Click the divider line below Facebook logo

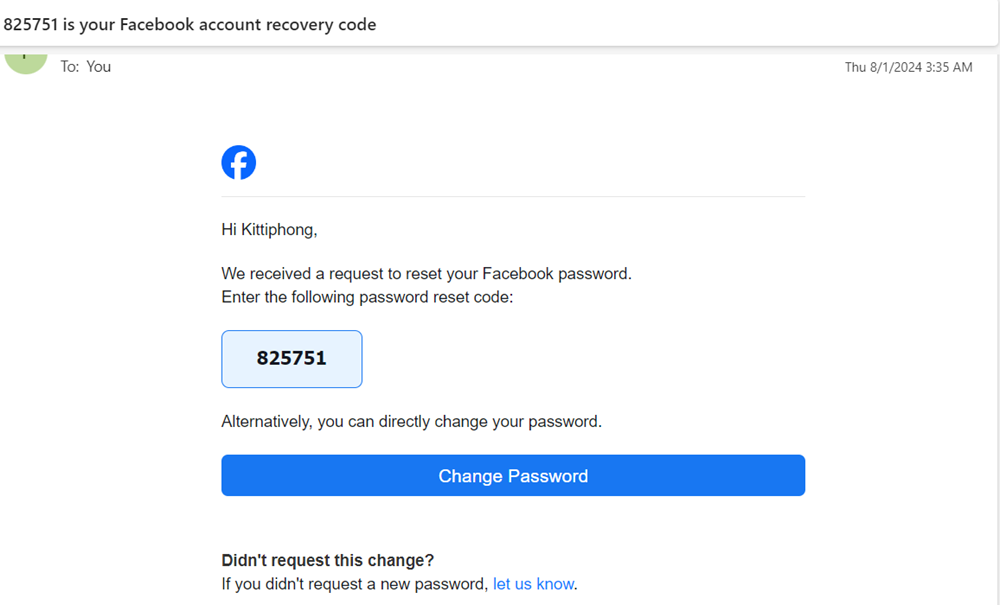[512, 197]
